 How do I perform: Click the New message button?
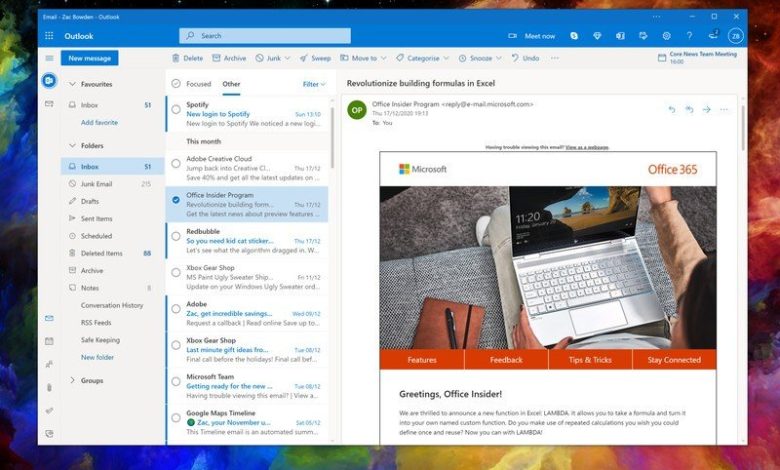(90, 58)
